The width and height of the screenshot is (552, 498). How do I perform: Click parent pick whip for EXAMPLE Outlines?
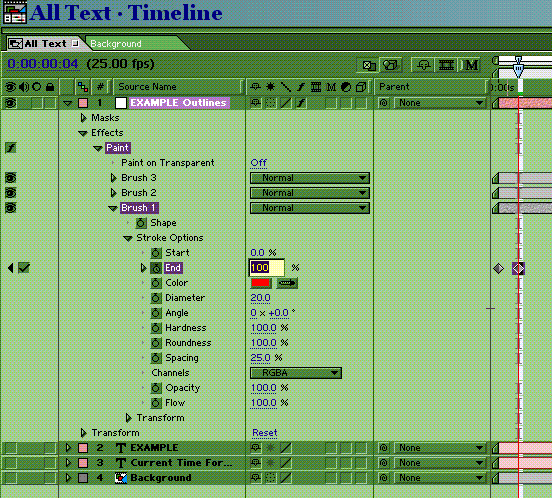(383, 103)
